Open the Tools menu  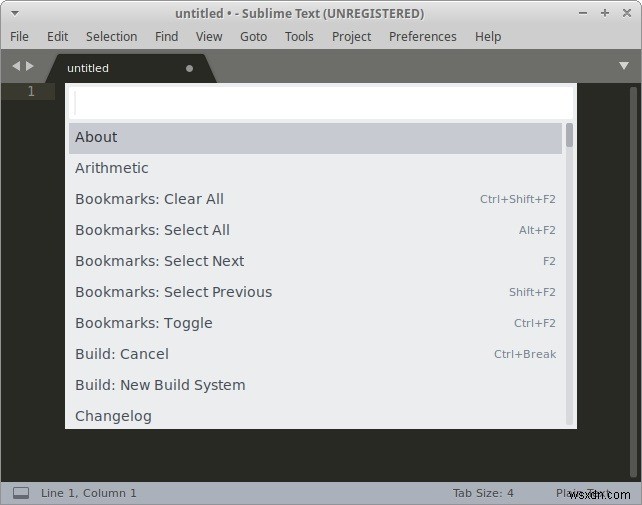coord(299,36)
